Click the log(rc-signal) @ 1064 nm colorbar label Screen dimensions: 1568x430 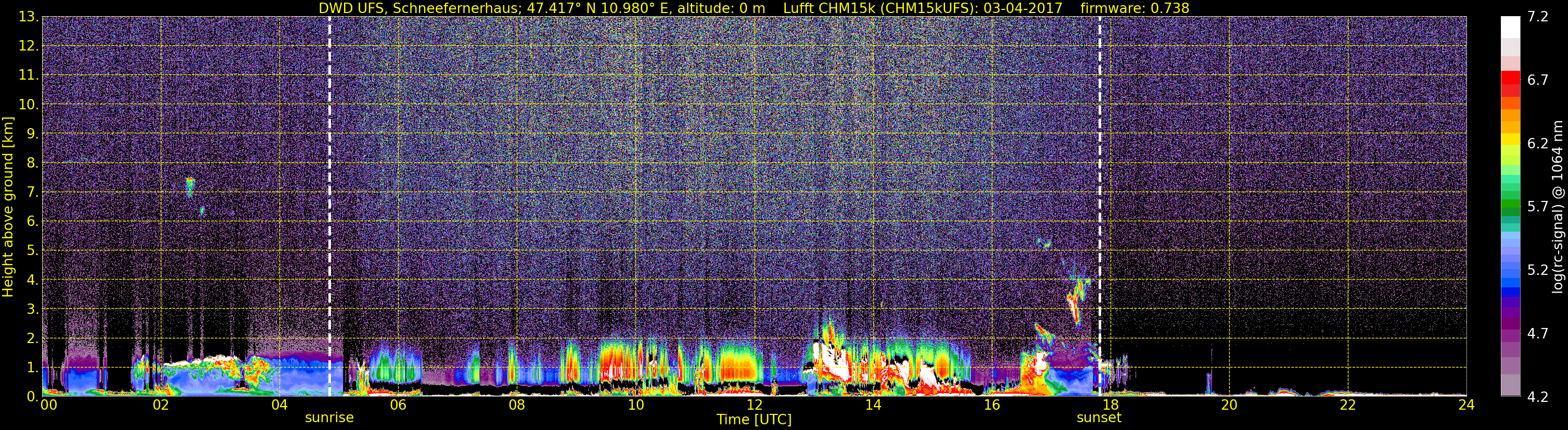click(1558, 207)
